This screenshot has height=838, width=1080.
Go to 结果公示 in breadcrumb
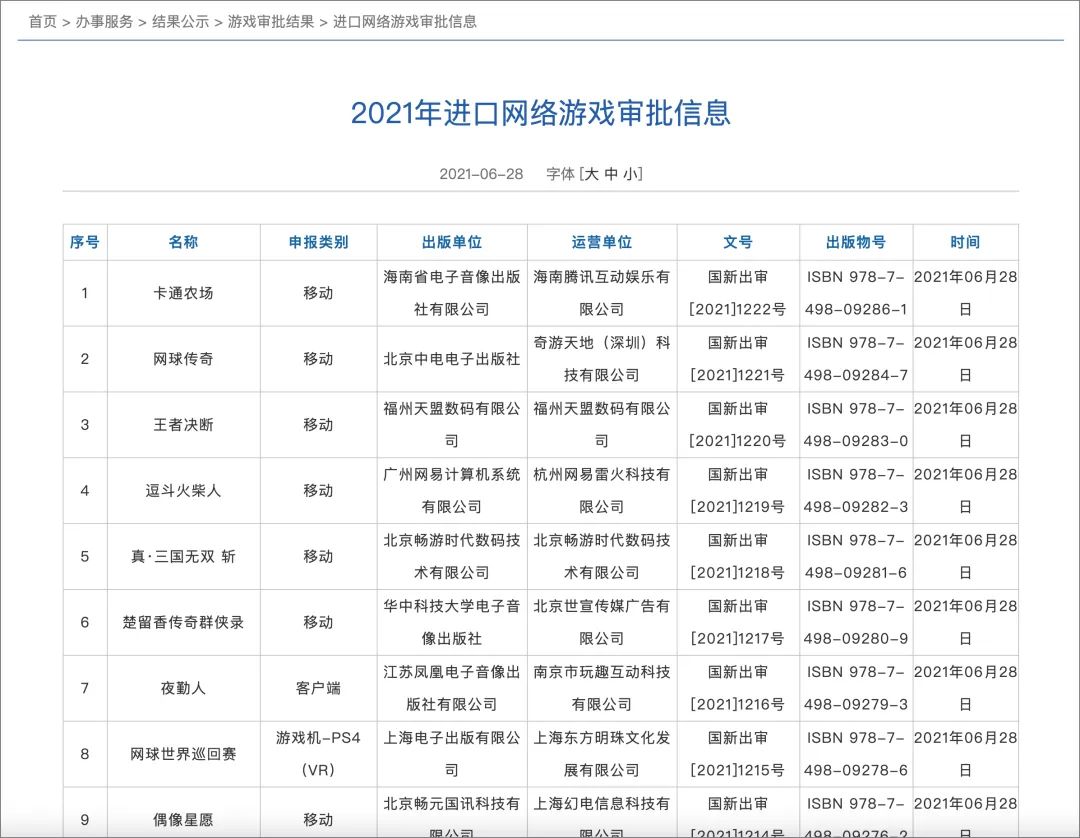[180, 21]
